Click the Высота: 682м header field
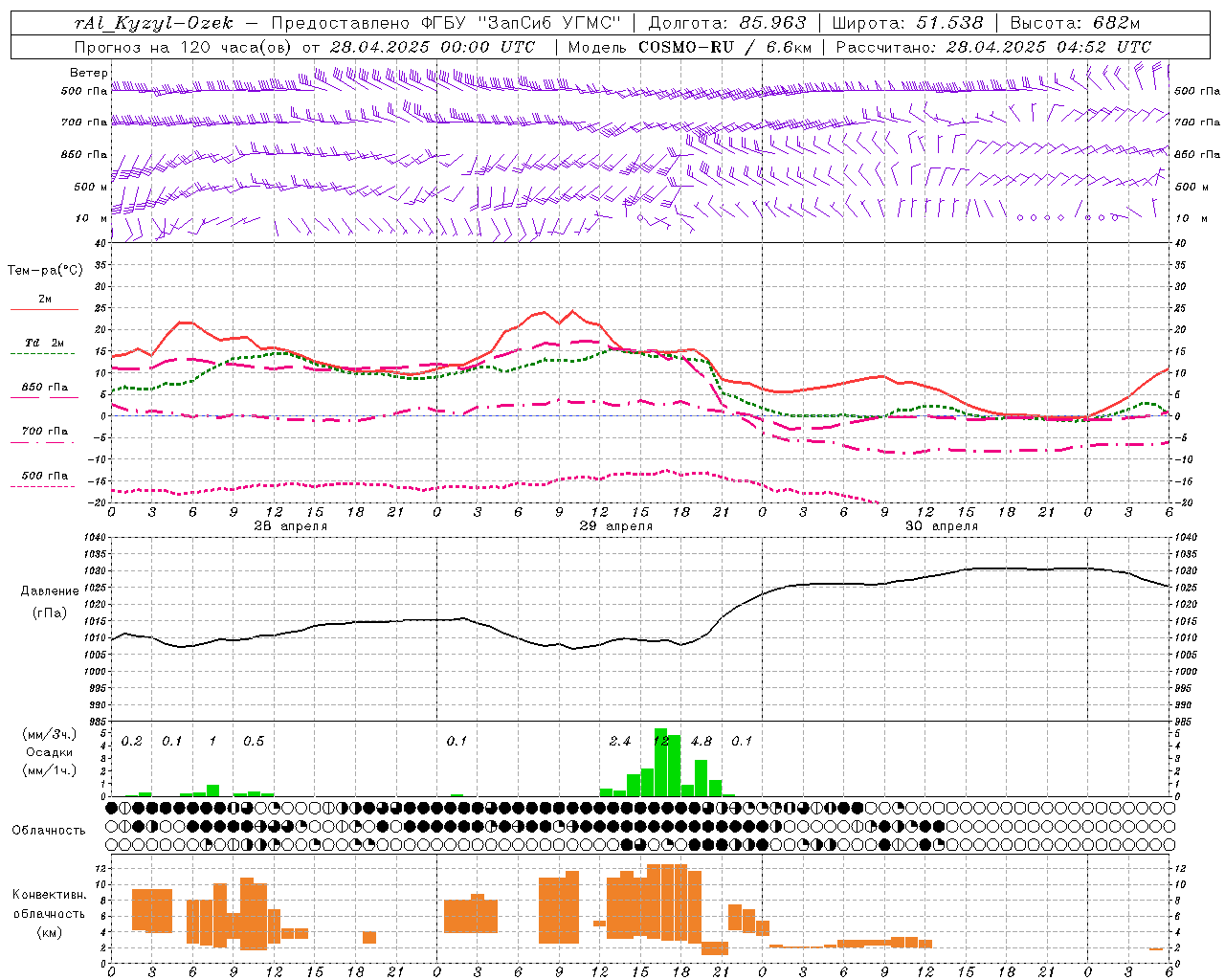1225x980 pixels. coord(1076,24)
